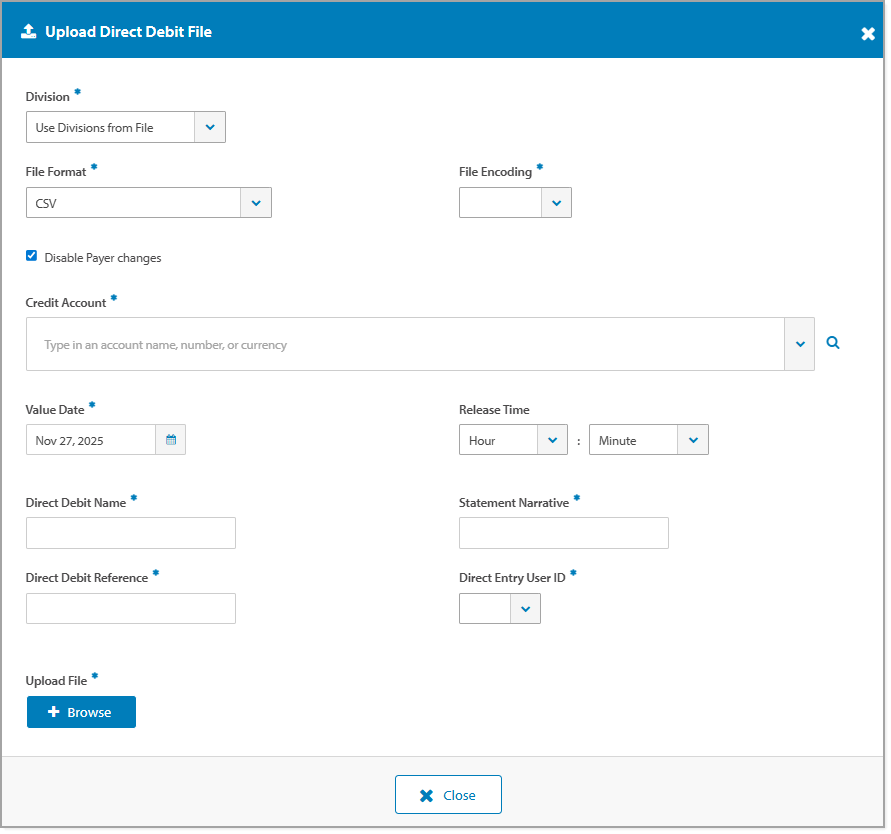Expand the Credit Account dropdown arrow
This screenshot has width=891, height=834.
799,343
